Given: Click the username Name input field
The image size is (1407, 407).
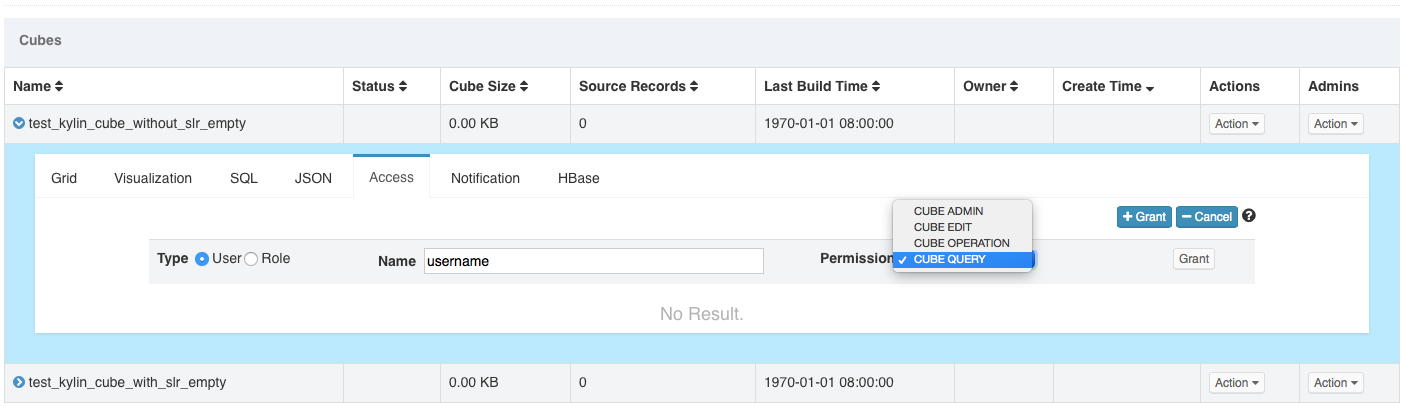Looking at the screenshot, I should click(593, 261).
